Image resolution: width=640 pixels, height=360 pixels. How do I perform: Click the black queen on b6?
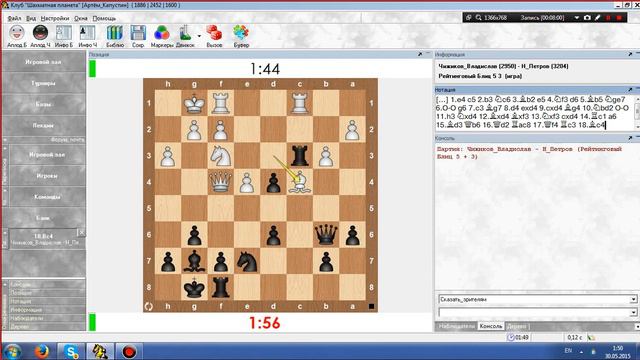click(x=326, y=235)
